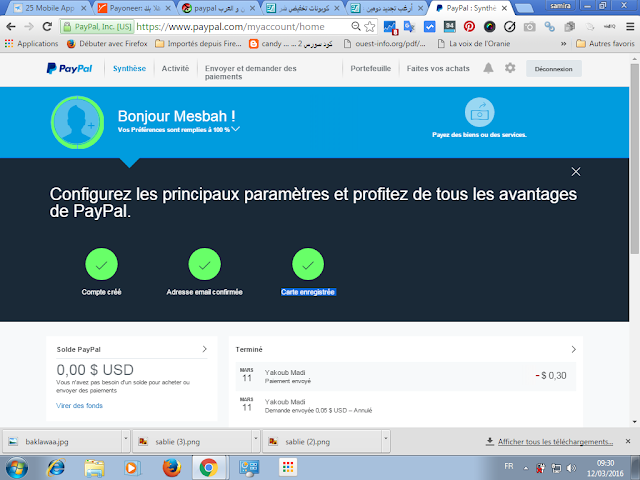Open the Débuter avec Firefox bookmark

(x=107, y=44)
